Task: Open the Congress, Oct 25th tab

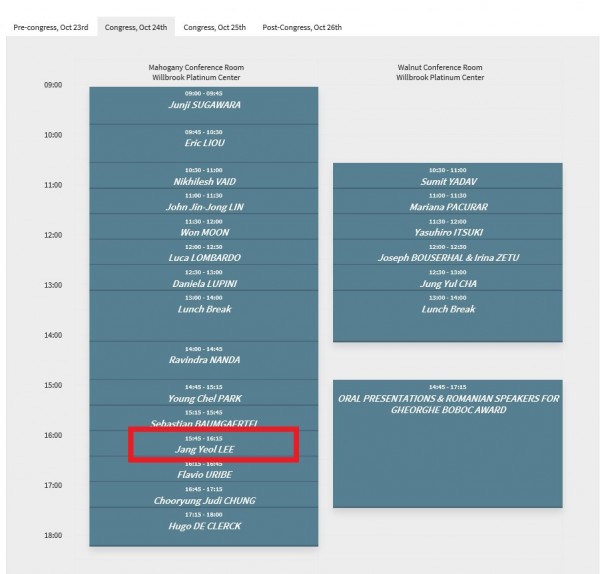Action: click(215, 27)
